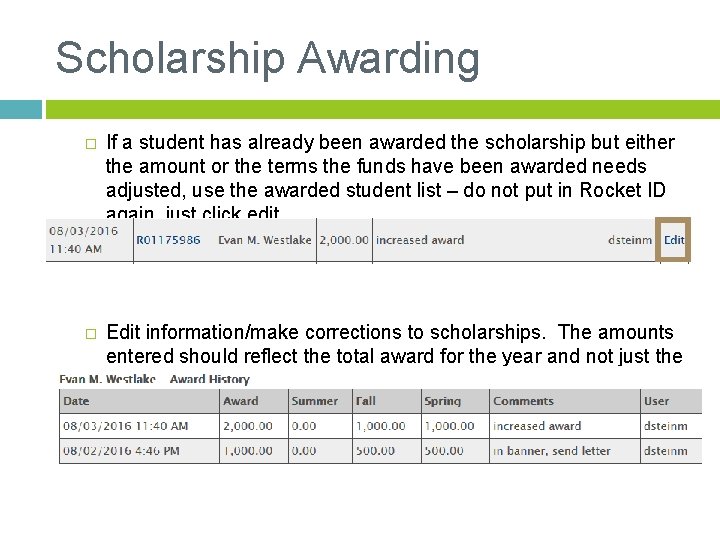Click the first square bullet marker
720x540 pixels.
(x=89, y=143)
